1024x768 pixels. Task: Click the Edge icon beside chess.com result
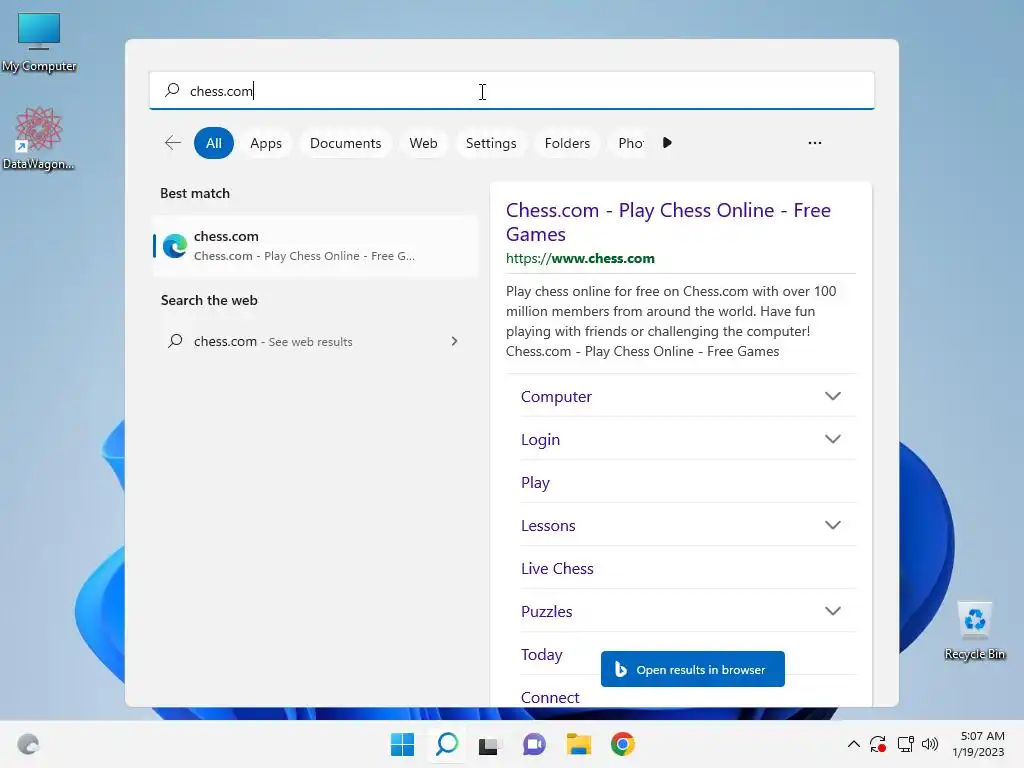175,246
